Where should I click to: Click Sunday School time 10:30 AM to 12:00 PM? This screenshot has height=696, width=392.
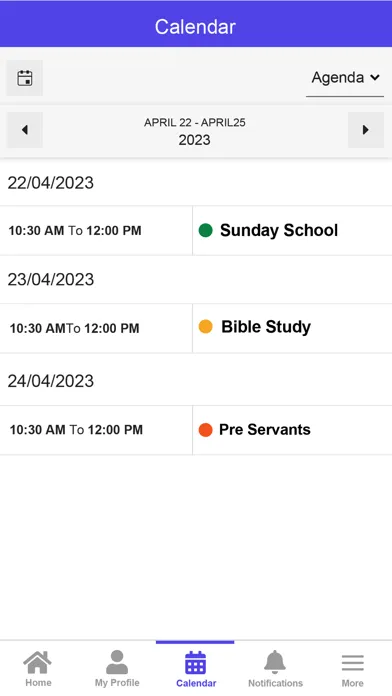[x=75, y=231]
